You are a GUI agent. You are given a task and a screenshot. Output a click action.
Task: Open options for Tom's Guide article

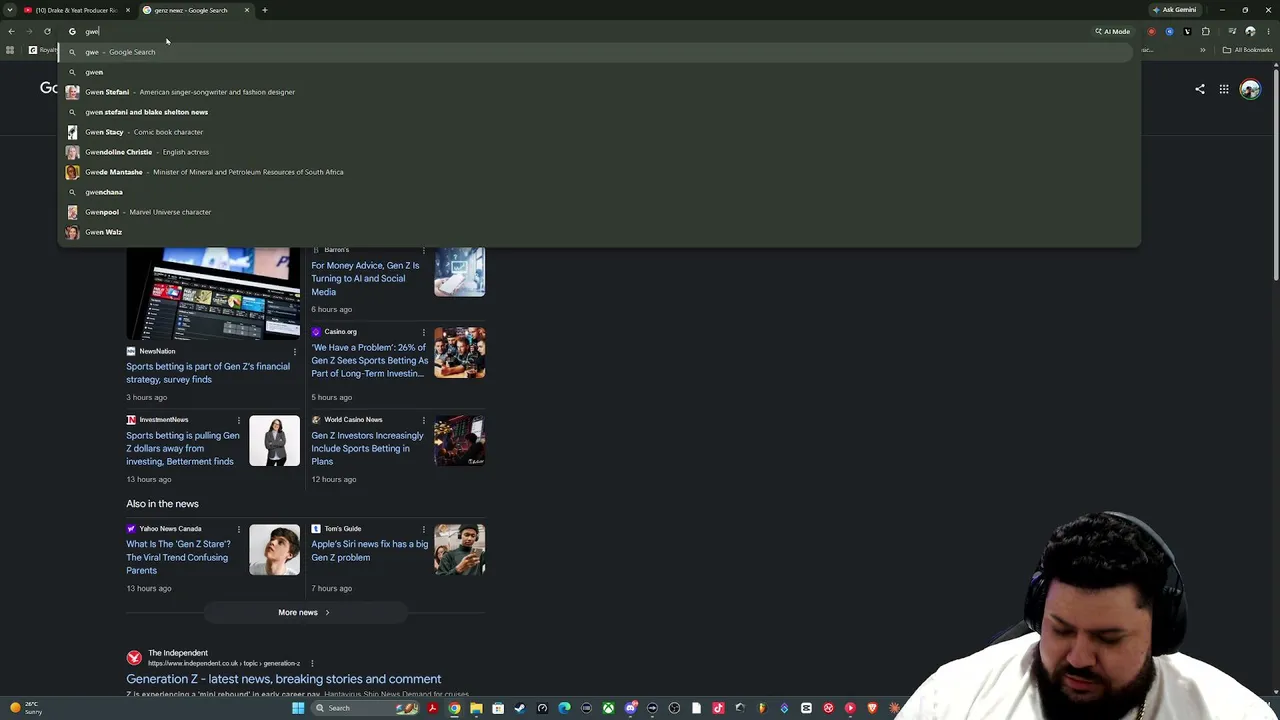(x=423, y=529)
